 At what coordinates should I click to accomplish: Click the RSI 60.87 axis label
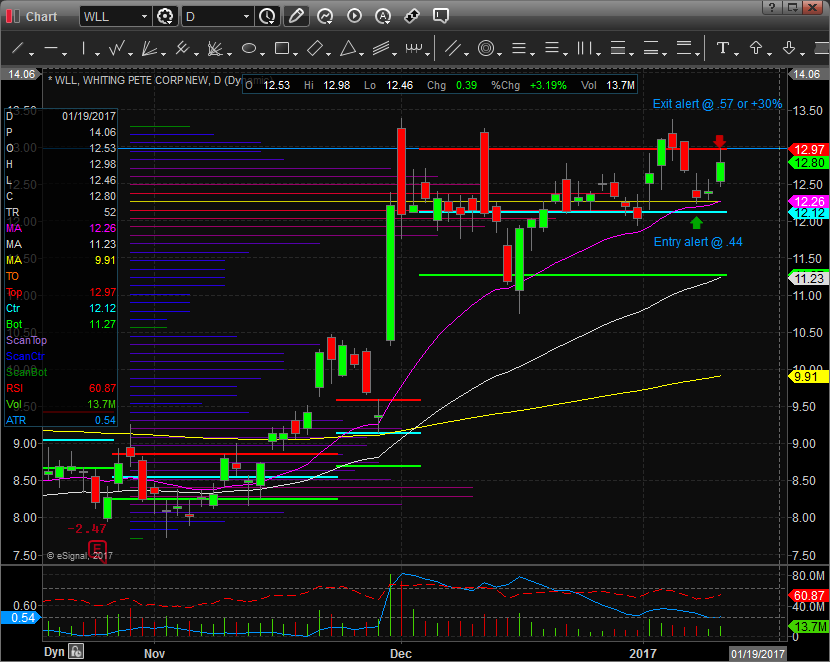point(808,596)
